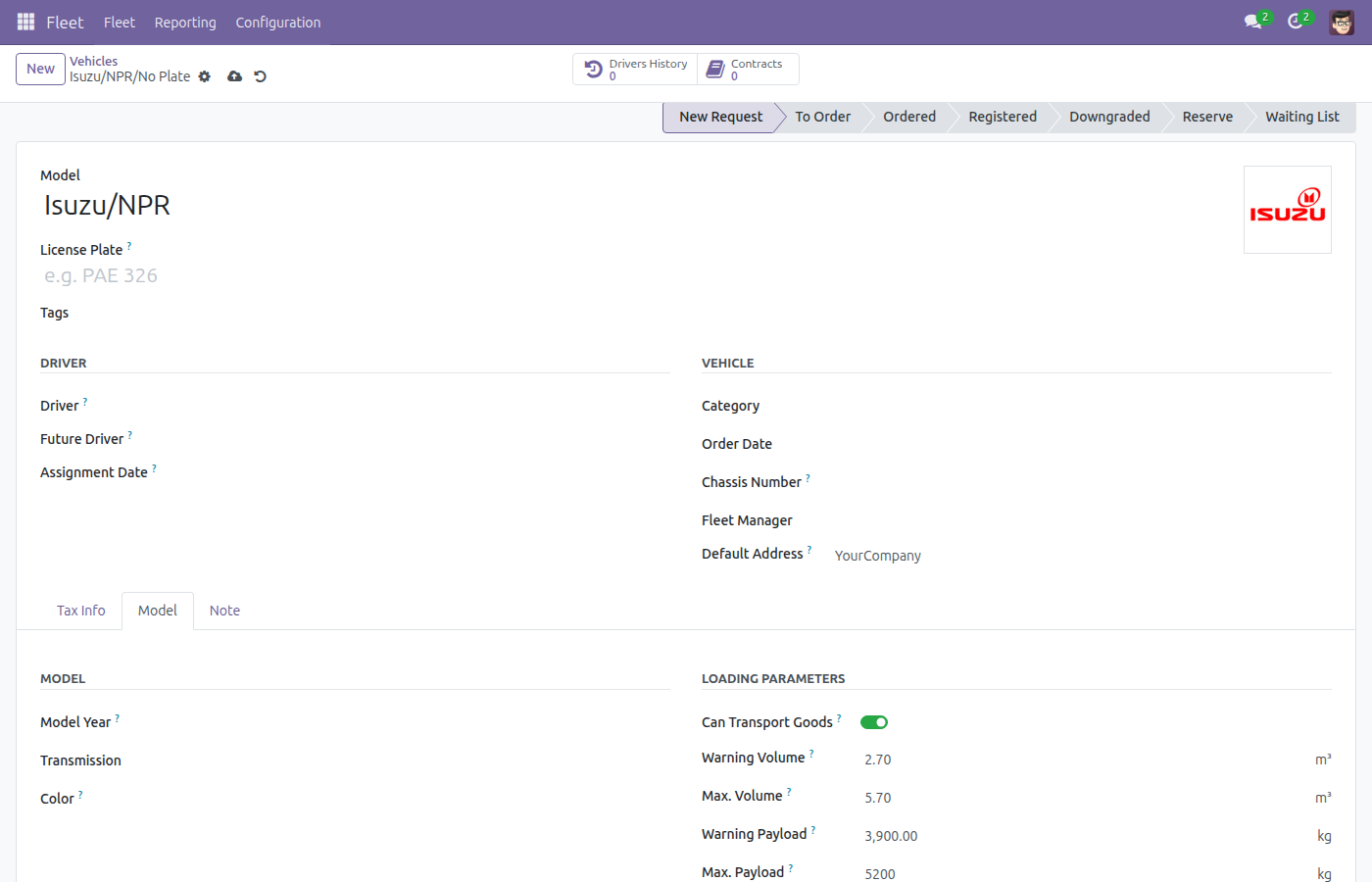The width and height of the screenshot is (1372, 882).
Task: Click the Order Date field
Action: [x=1083, y=444]
